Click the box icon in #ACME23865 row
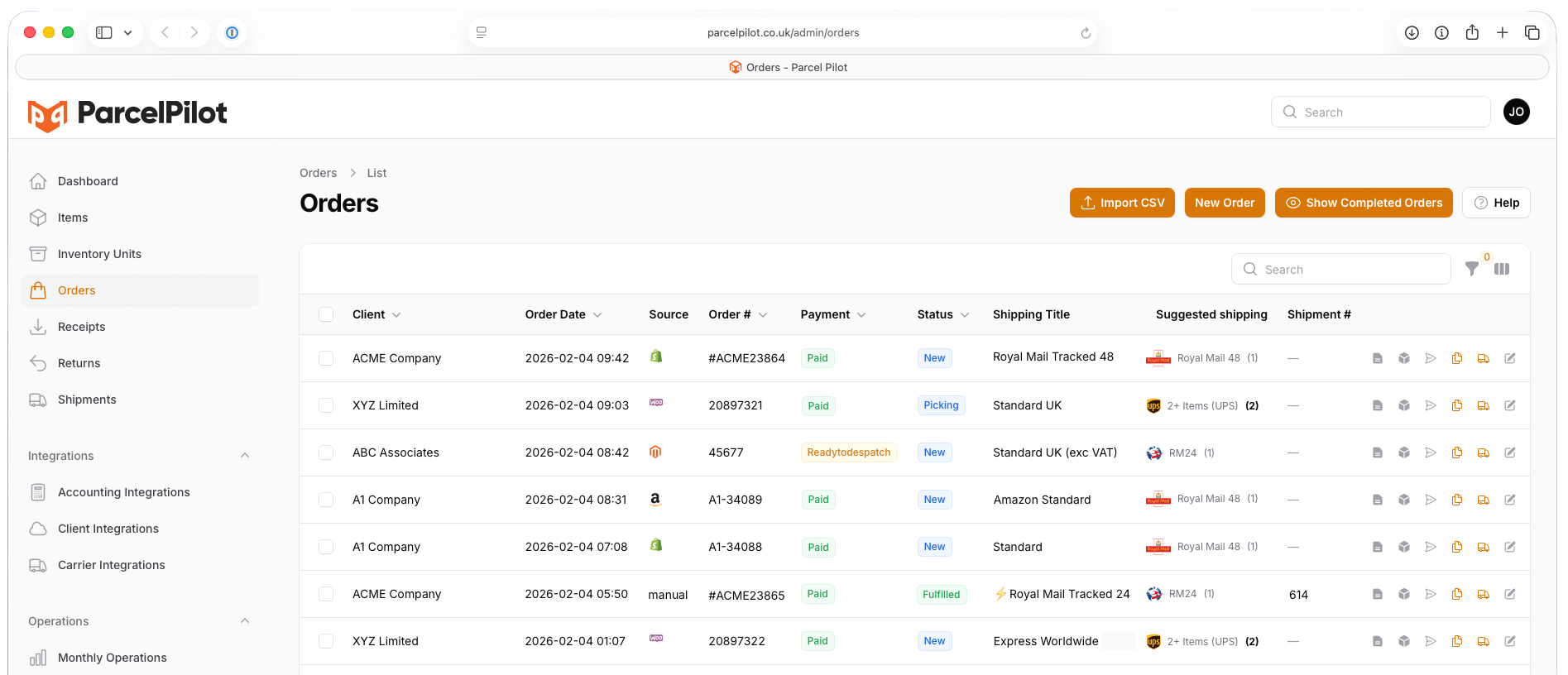The height and width of the screenshot is (675, 1568). [1404, 594]
